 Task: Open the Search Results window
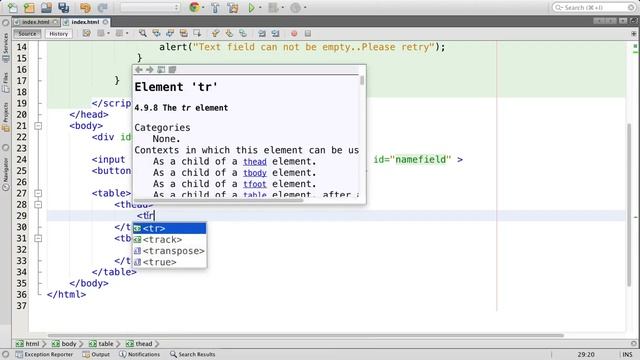193,354
